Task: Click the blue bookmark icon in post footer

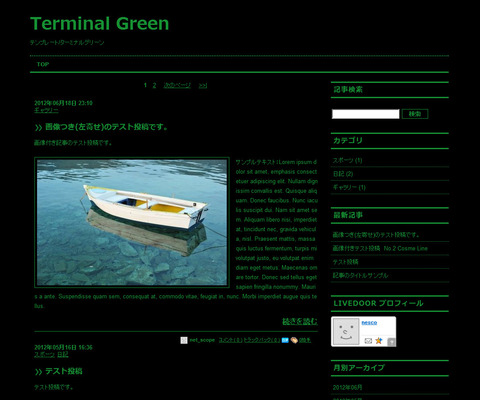Action: (x=285, y=340)
